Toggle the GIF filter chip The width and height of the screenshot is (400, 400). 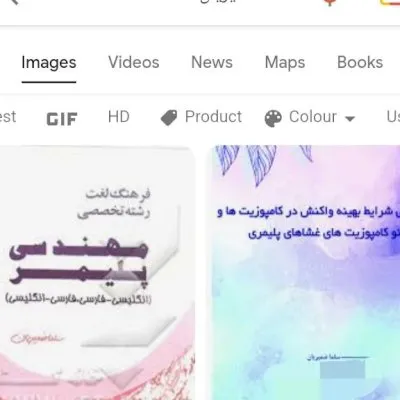(62, 119)
